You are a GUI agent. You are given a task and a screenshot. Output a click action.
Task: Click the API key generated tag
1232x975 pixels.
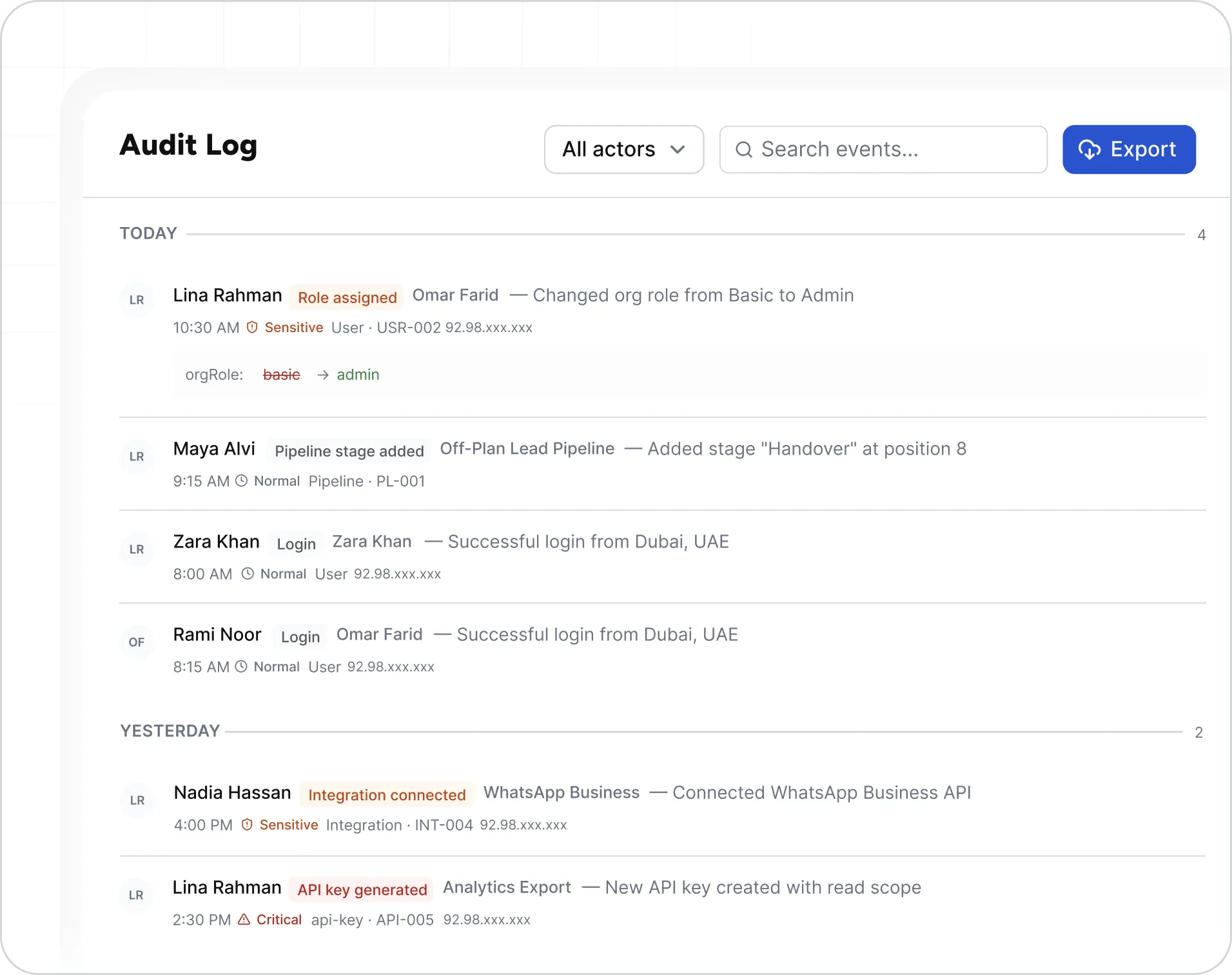coord(362,889)
